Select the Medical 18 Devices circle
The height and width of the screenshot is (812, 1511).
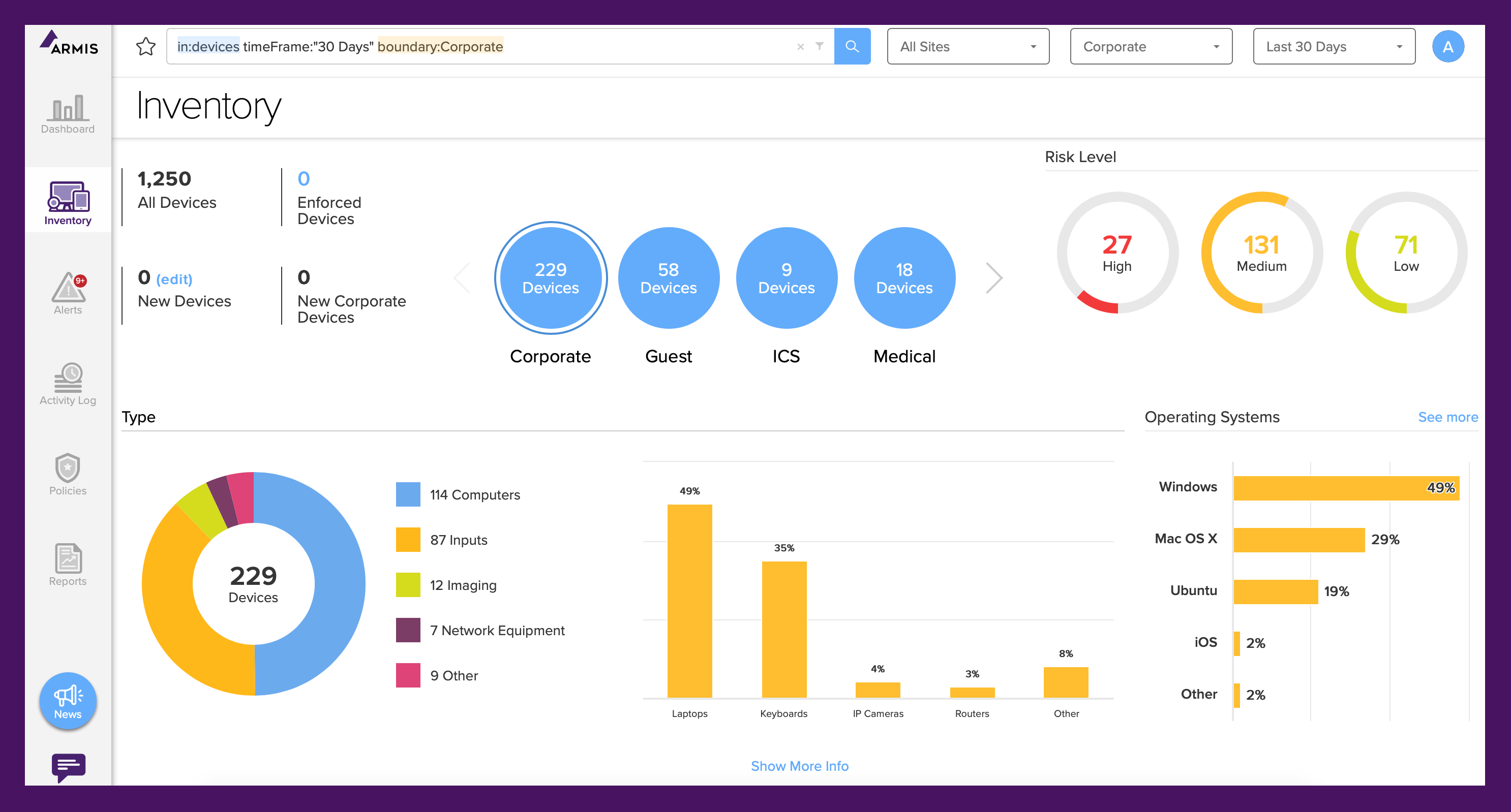tap(904, 278)
